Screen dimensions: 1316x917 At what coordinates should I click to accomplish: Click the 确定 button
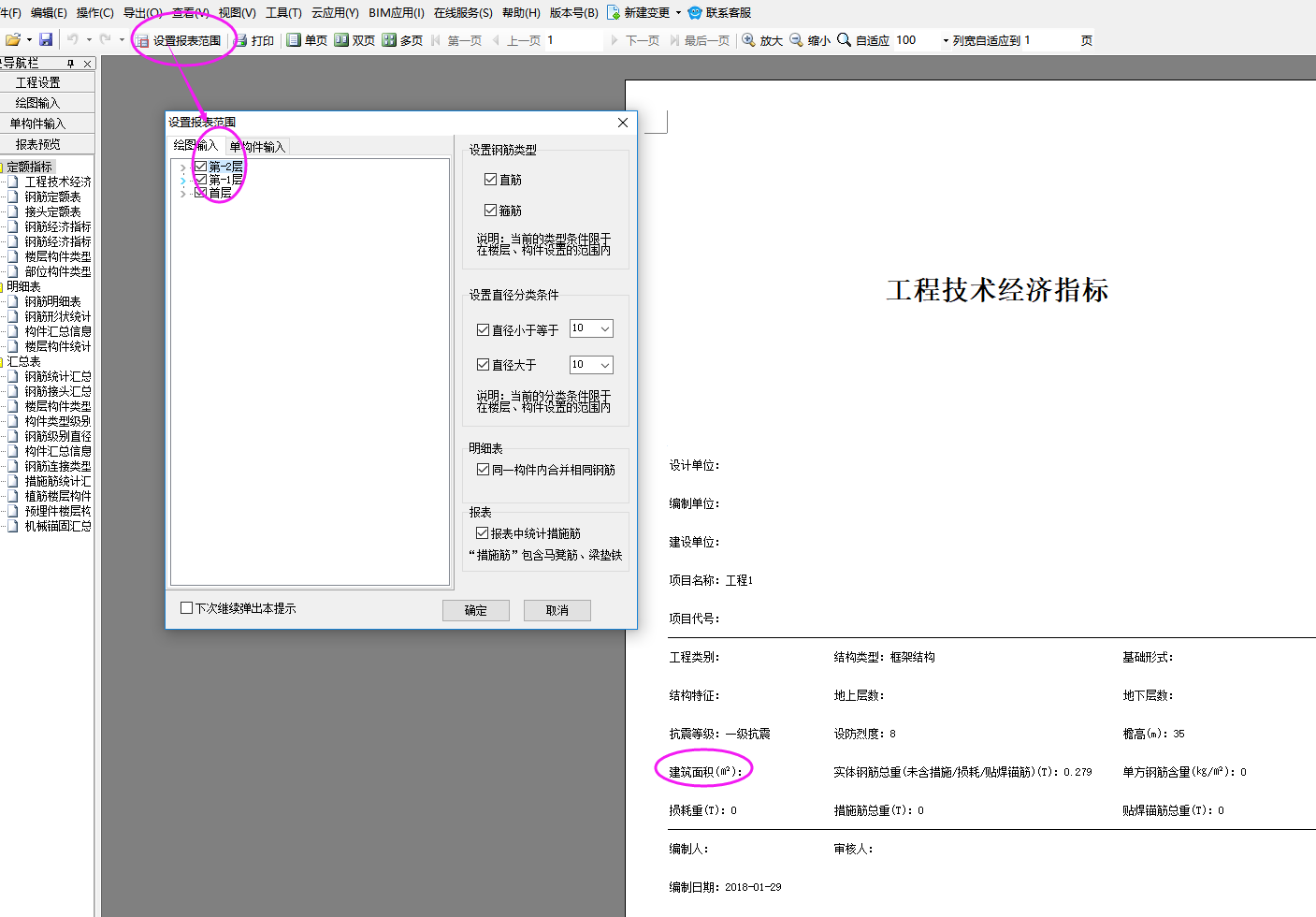476,610
